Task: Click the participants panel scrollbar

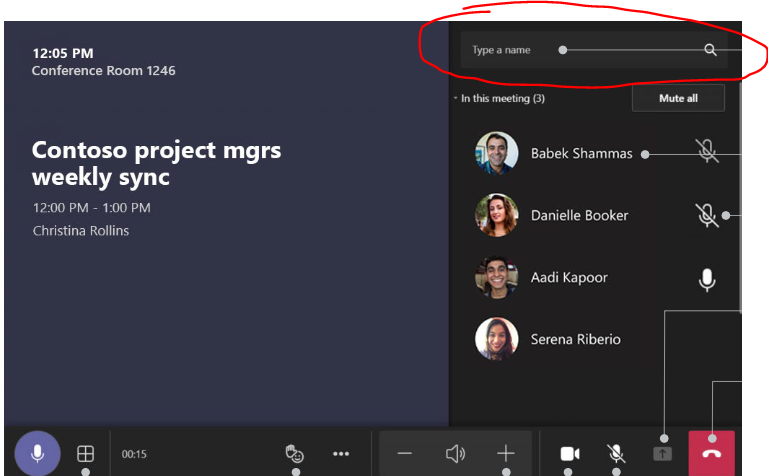Action: (739, 196)
